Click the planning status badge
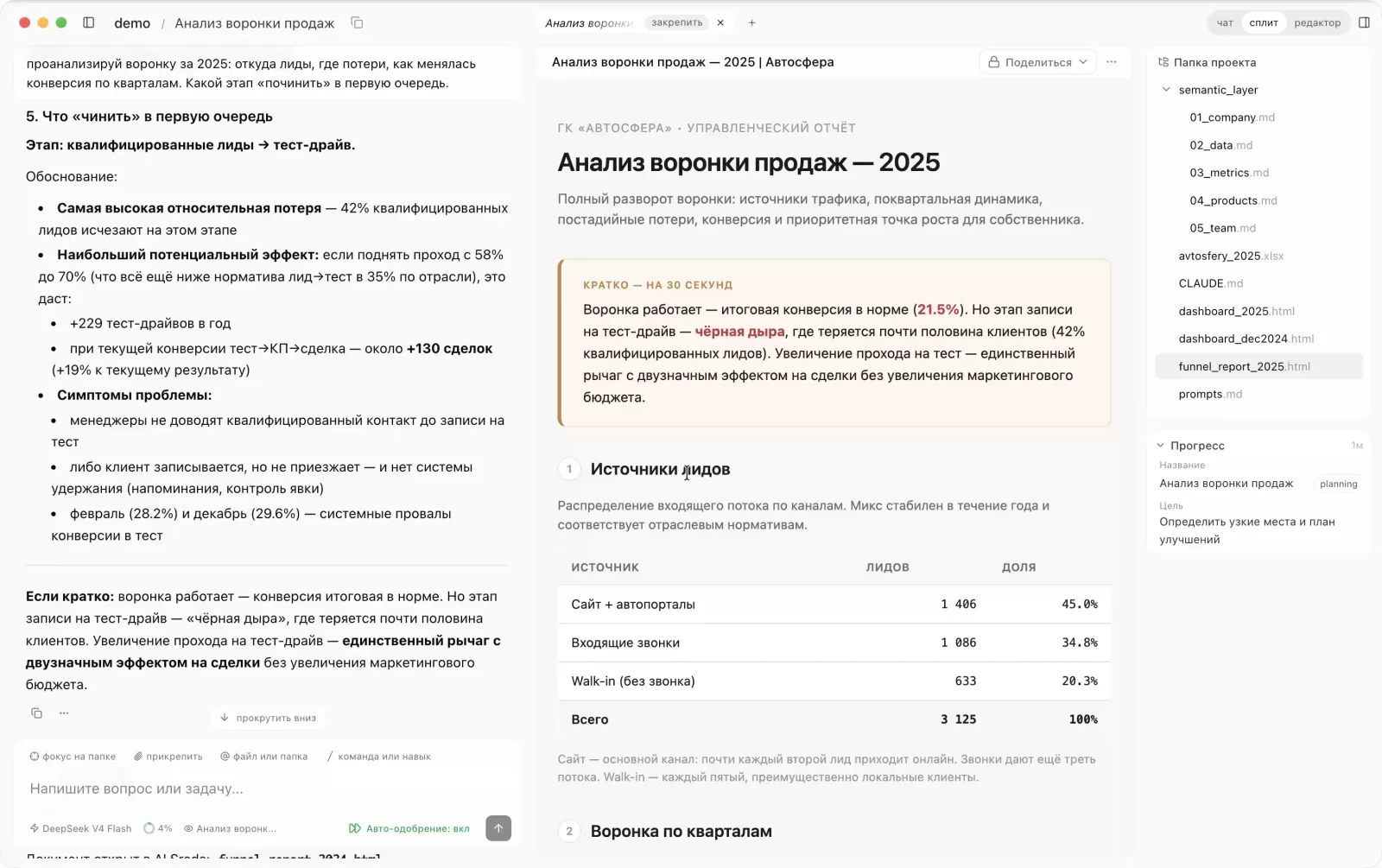Screen dimensions: 1382x868 tap(1338, 484)
